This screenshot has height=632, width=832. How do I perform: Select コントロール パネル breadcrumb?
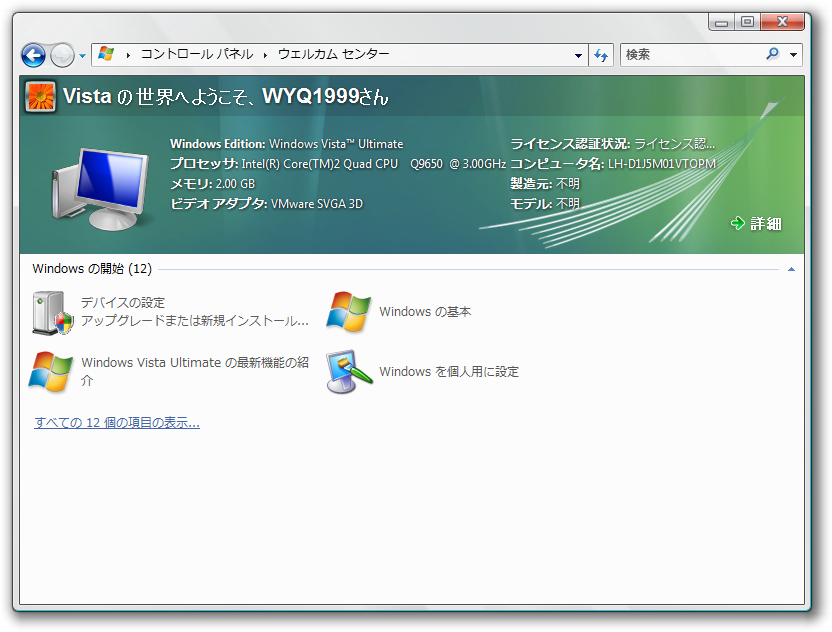coord(196,54)
